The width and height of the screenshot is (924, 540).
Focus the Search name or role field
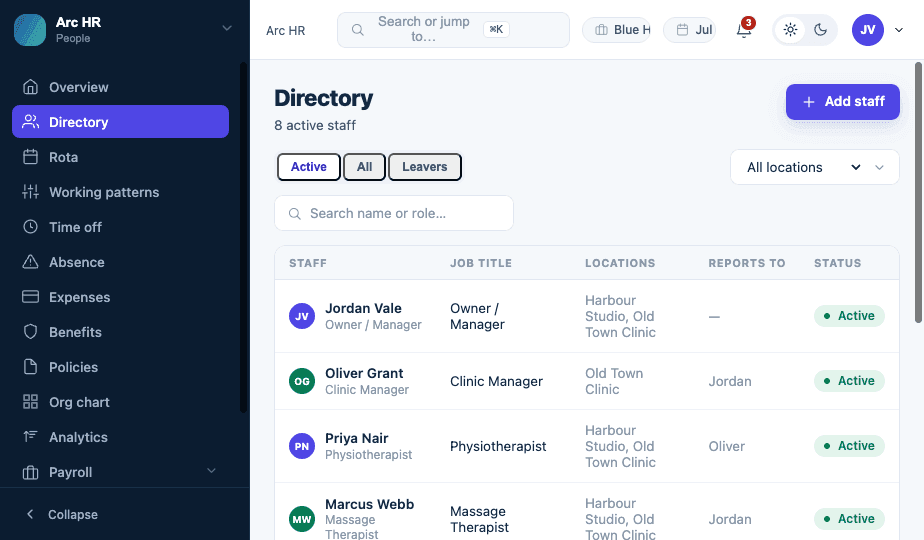[394, 213]
